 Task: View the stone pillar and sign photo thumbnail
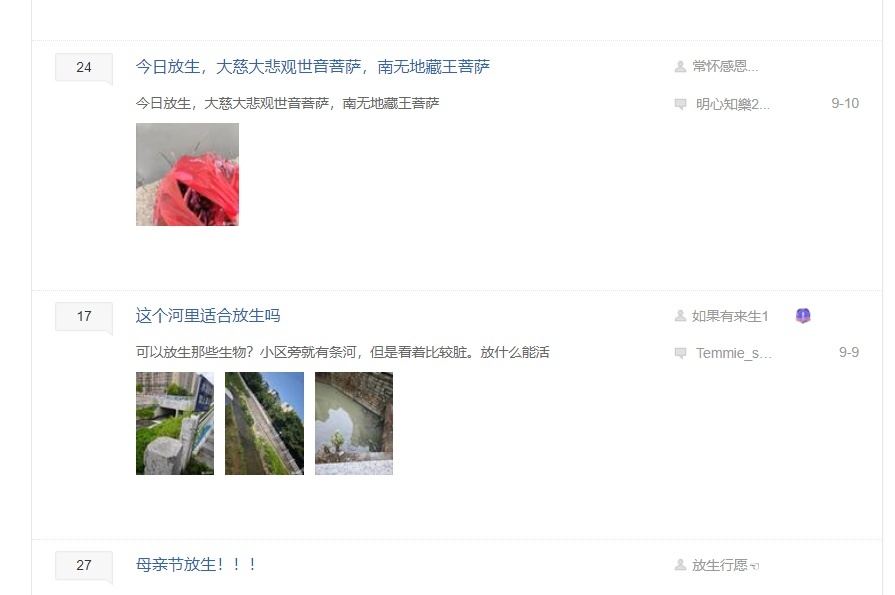click(x=175, y=423)
